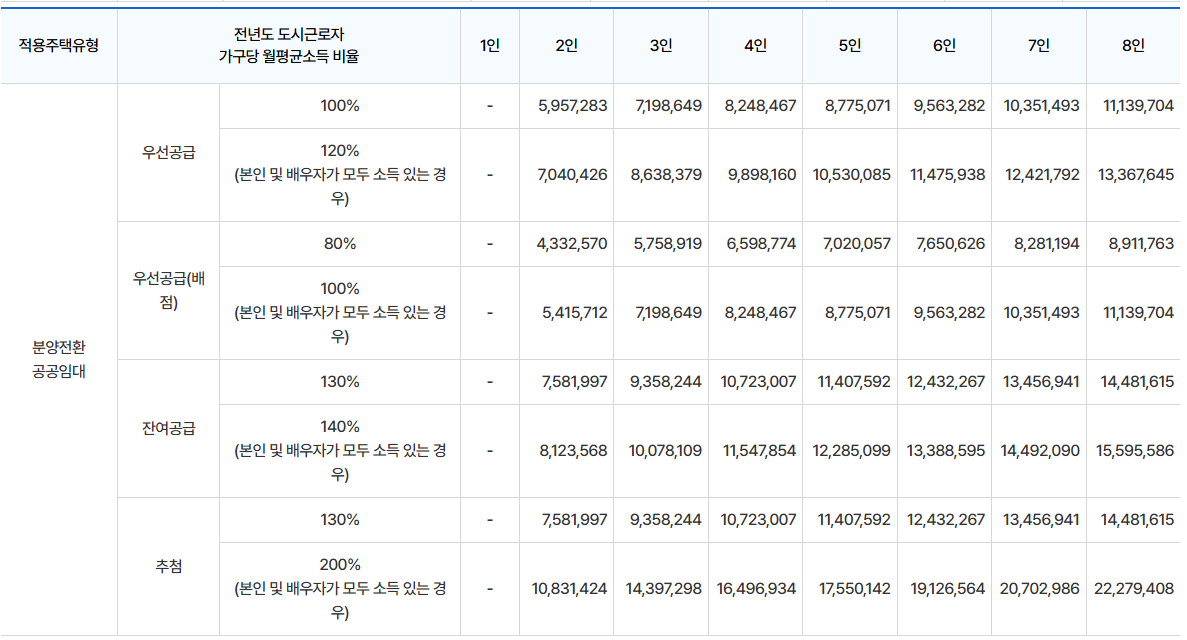Click the 1인 column header
This screenshot has height=640, width=1187.
point(489,45)
